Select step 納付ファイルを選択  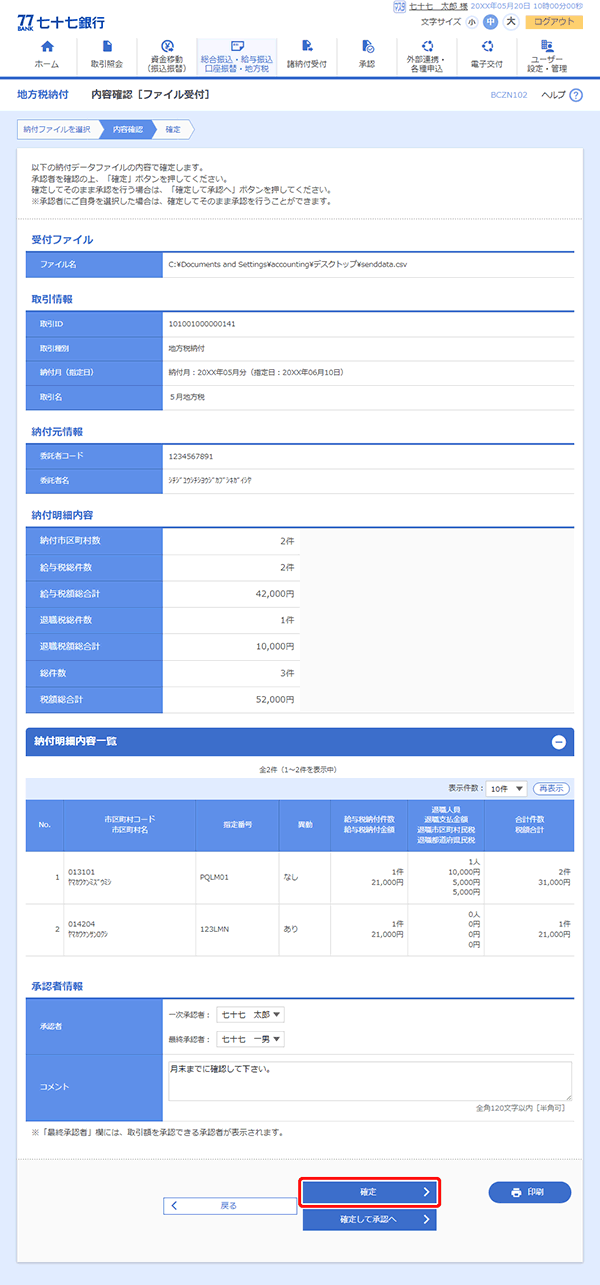pyautogui.click(x=58, y=129)
